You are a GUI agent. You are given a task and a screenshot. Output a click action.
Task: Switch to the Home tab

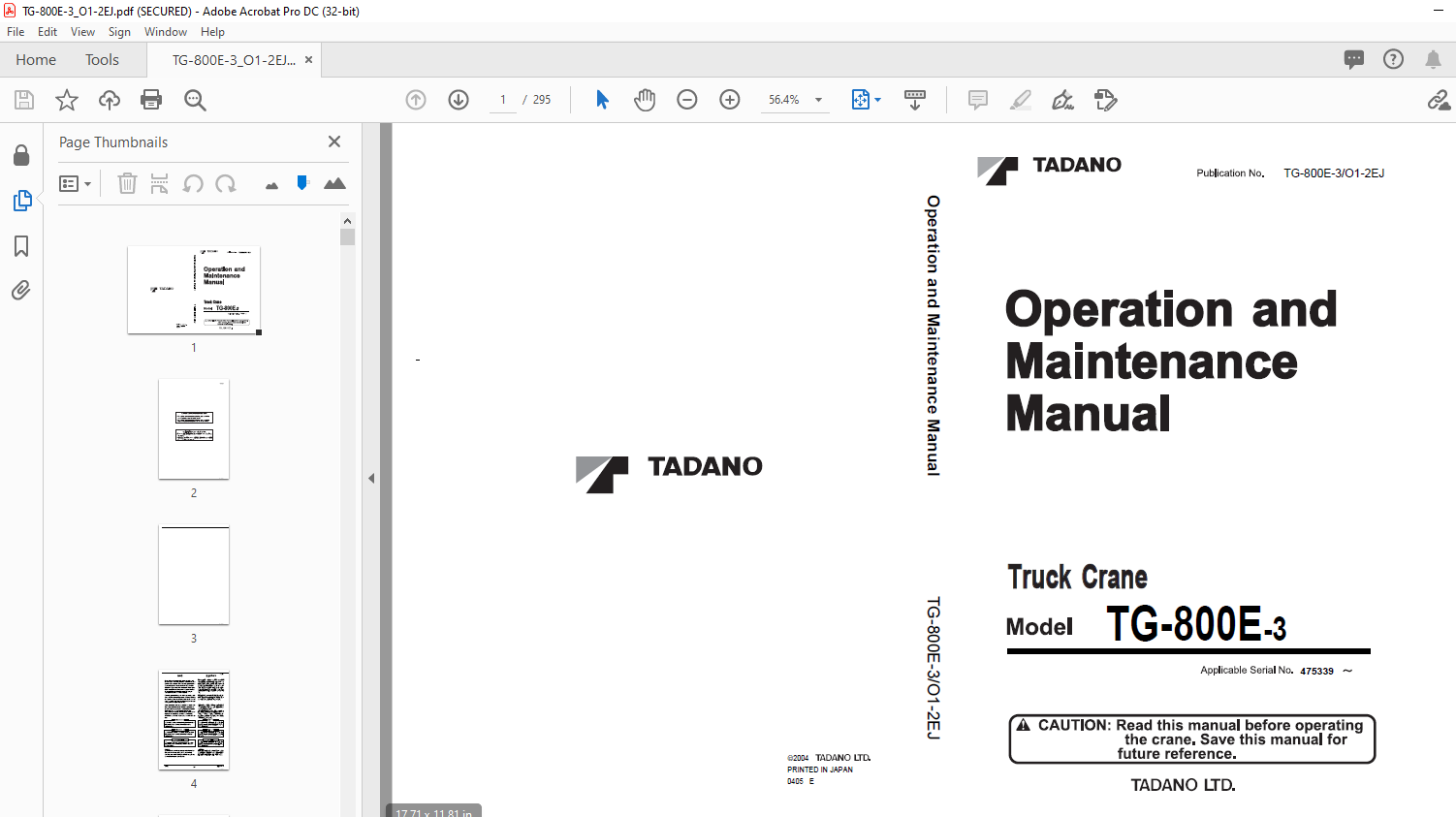(x=36, y=60)
